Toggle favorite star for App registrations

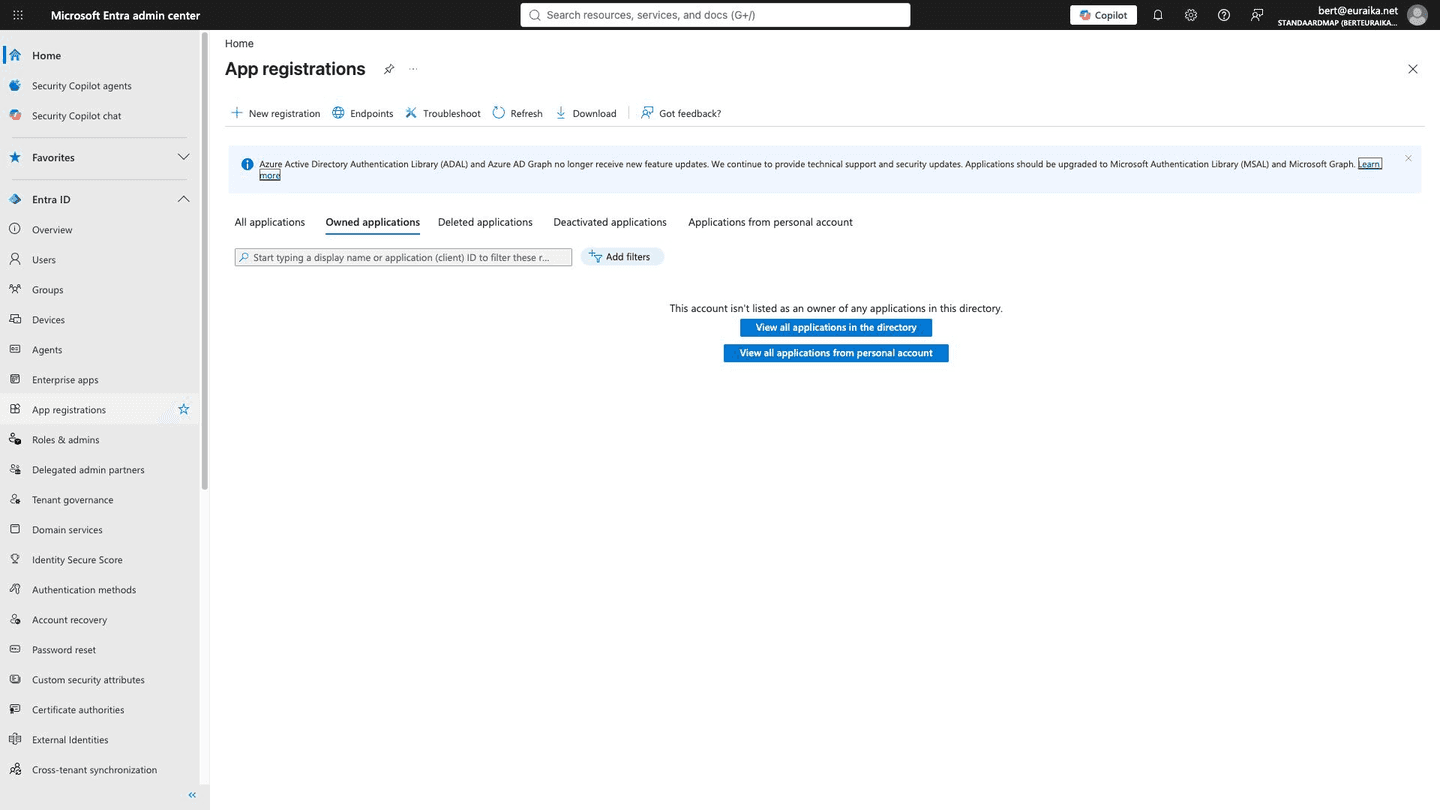183,410
